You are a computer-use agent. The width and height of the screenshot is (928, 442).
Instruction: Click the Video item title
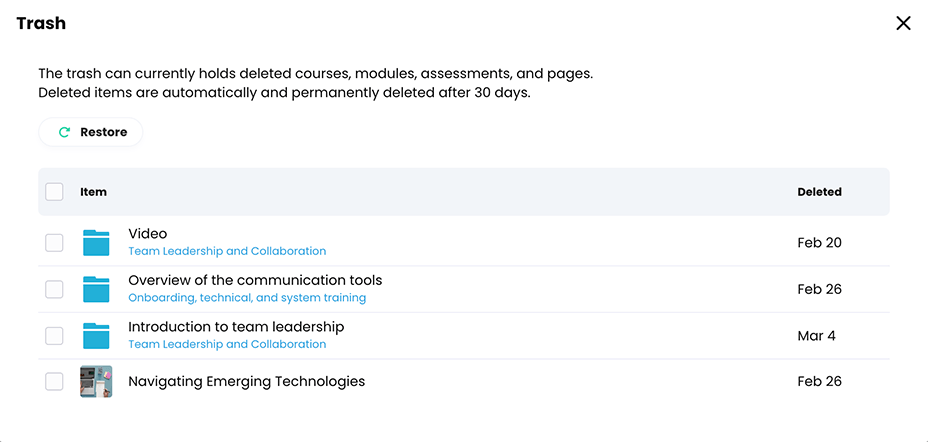tap(148, 234)
